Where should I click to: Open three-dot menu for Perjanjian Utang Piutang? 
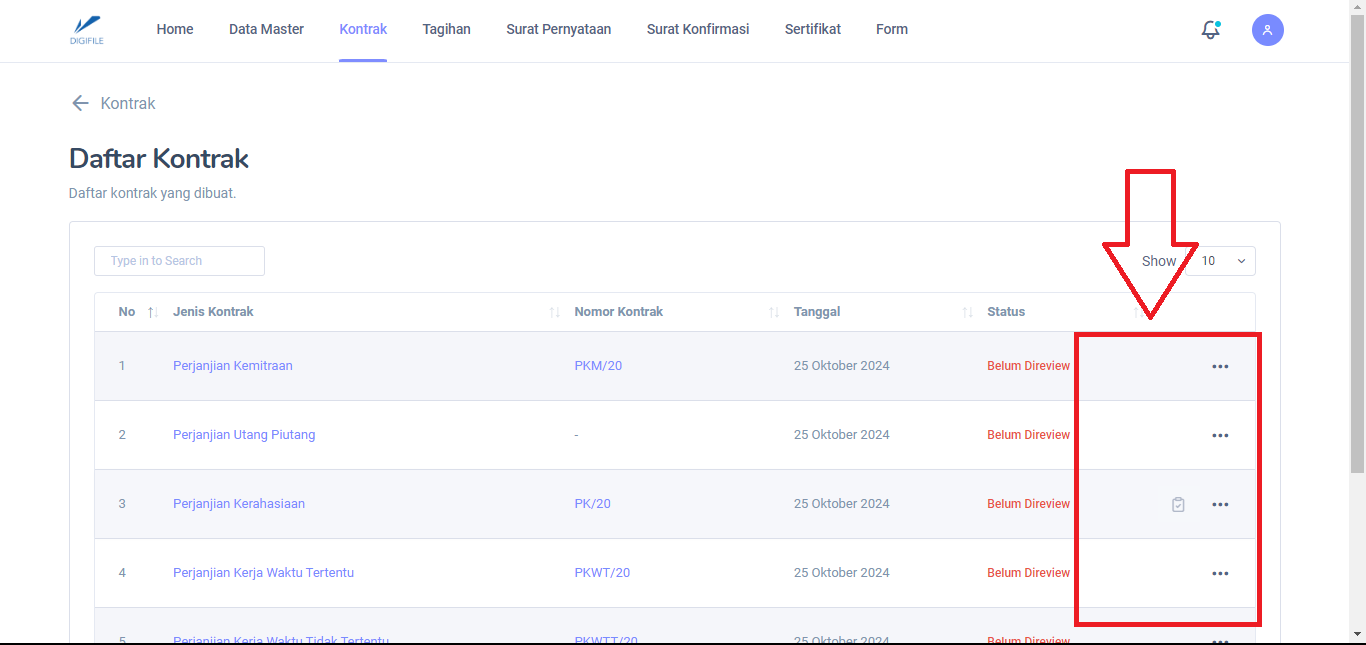pos(1219,435)
